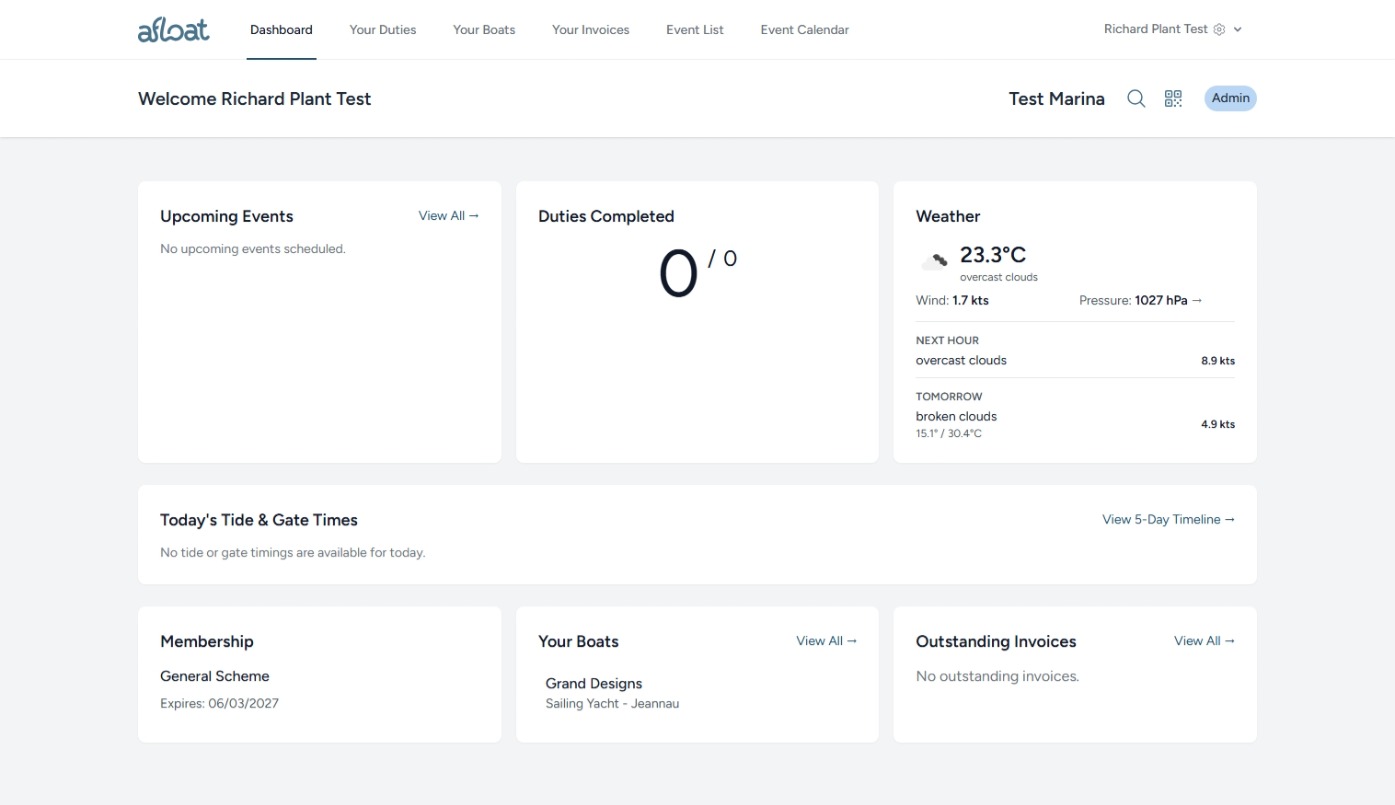Viewport: 1395px width, 805px height.
Task: Click the Sailing Yacht - Jeannau text
Action: click(612, 704)
